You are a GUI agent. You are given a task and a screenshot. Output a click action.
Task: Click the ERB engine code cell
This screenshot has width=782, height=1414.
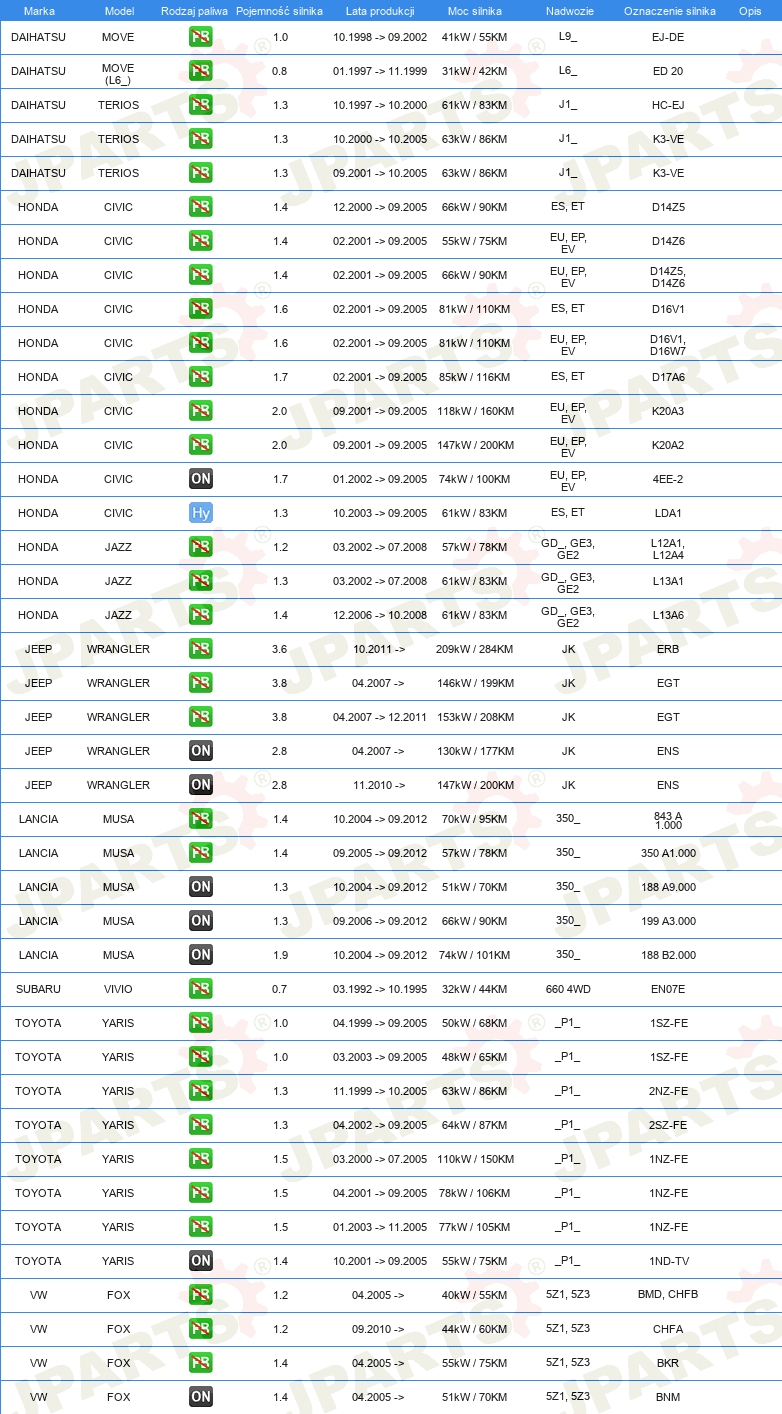[x=668, y=649]
